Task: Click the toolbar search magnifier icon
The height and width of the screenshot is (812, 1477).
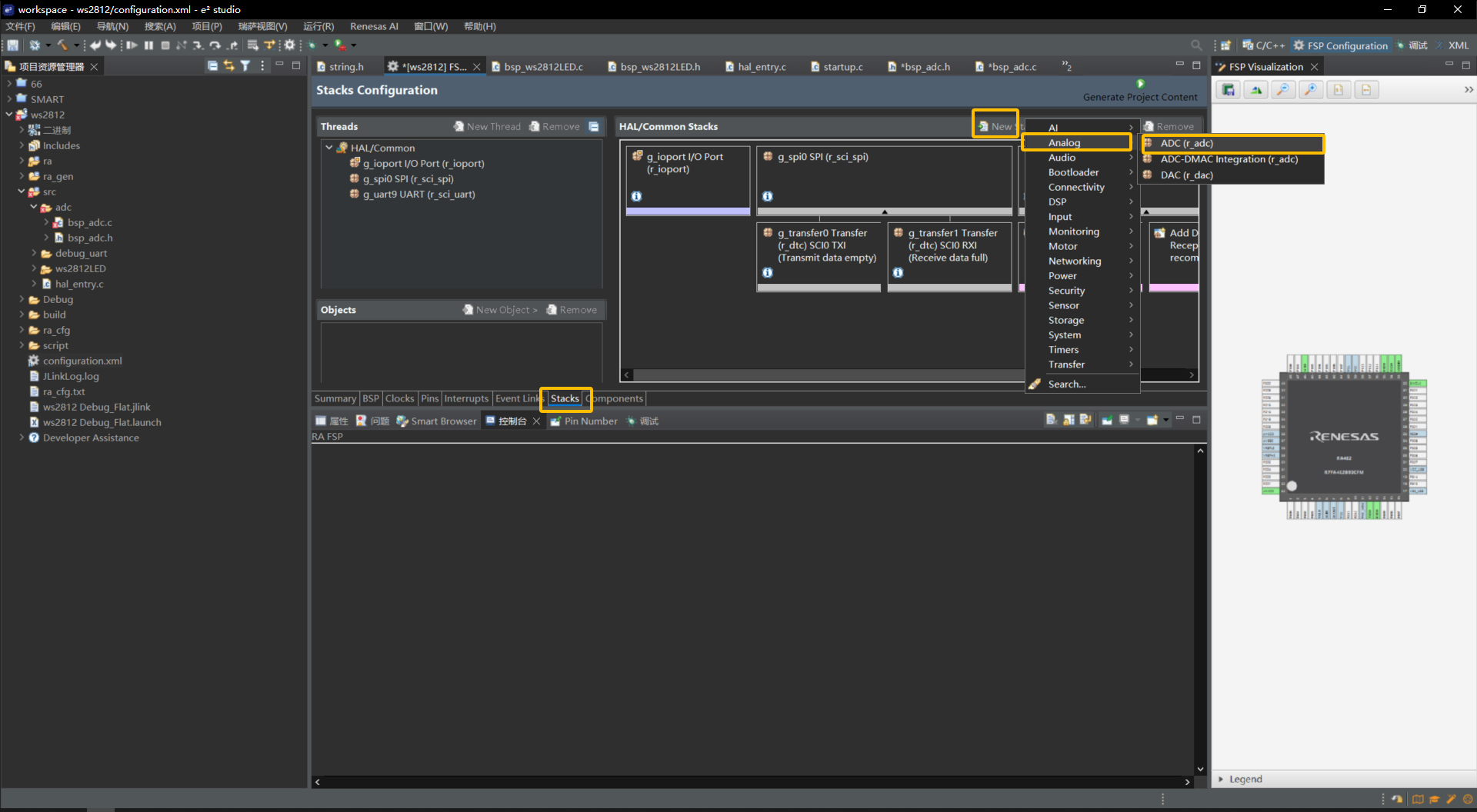Action: 1196,45
